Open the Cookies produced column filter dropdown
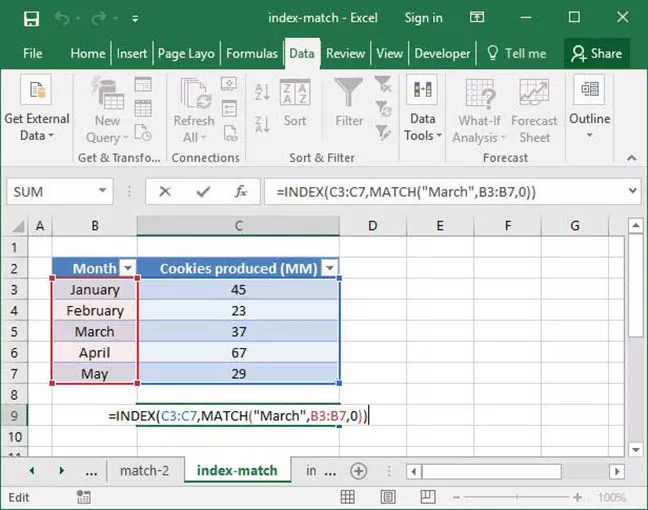648x510 pixels. pyautogui.click(x=329, y=268)
